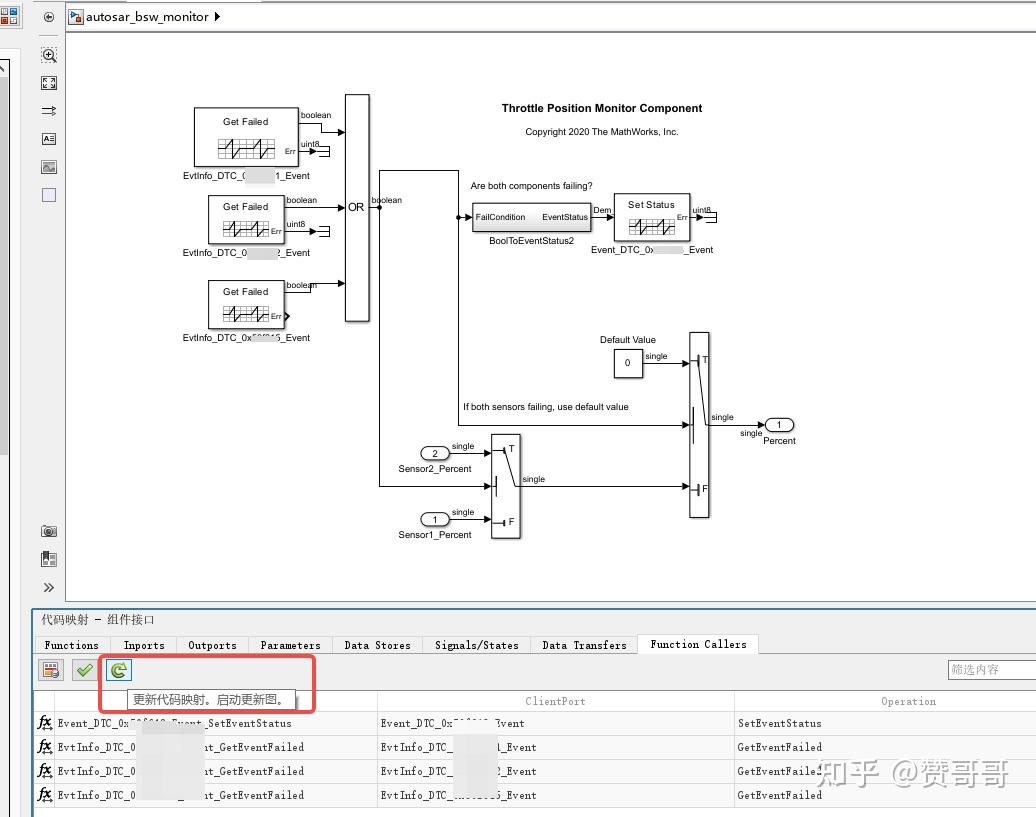Click the zoom in magnifier icon

click(49, 55)
